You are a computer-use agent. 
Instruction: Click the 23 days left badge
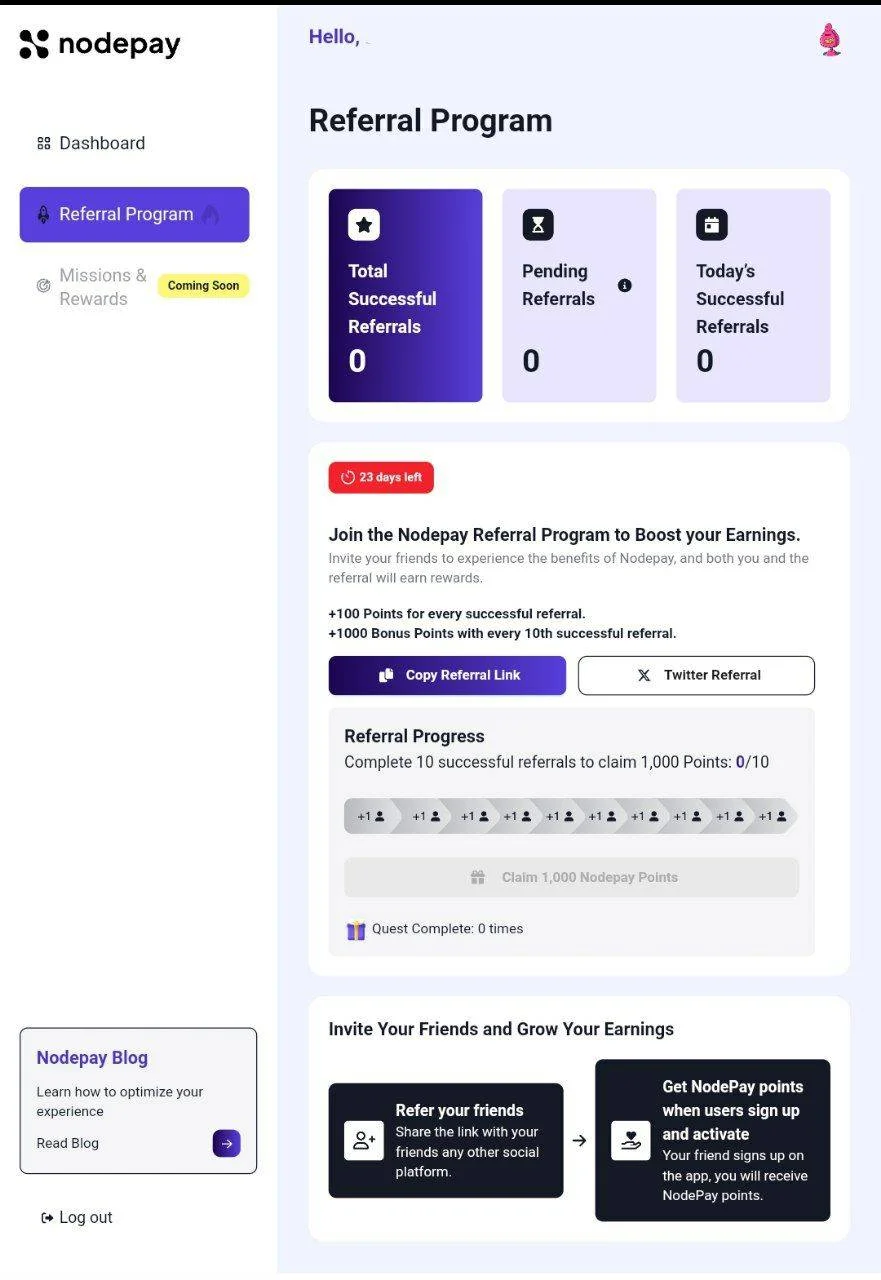coord(381,477)
